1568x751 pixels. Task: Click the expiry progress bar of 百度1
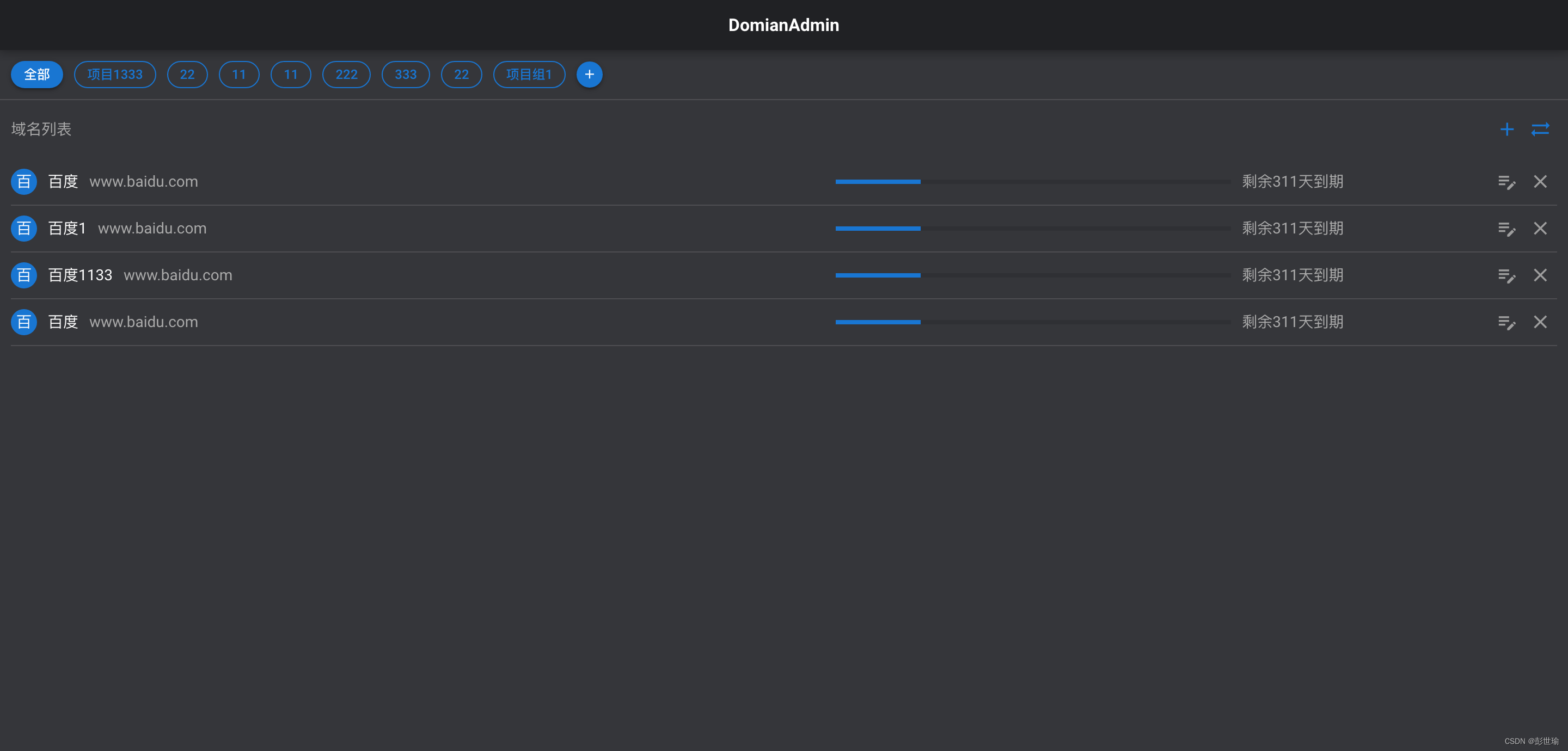click(1032, 228)
